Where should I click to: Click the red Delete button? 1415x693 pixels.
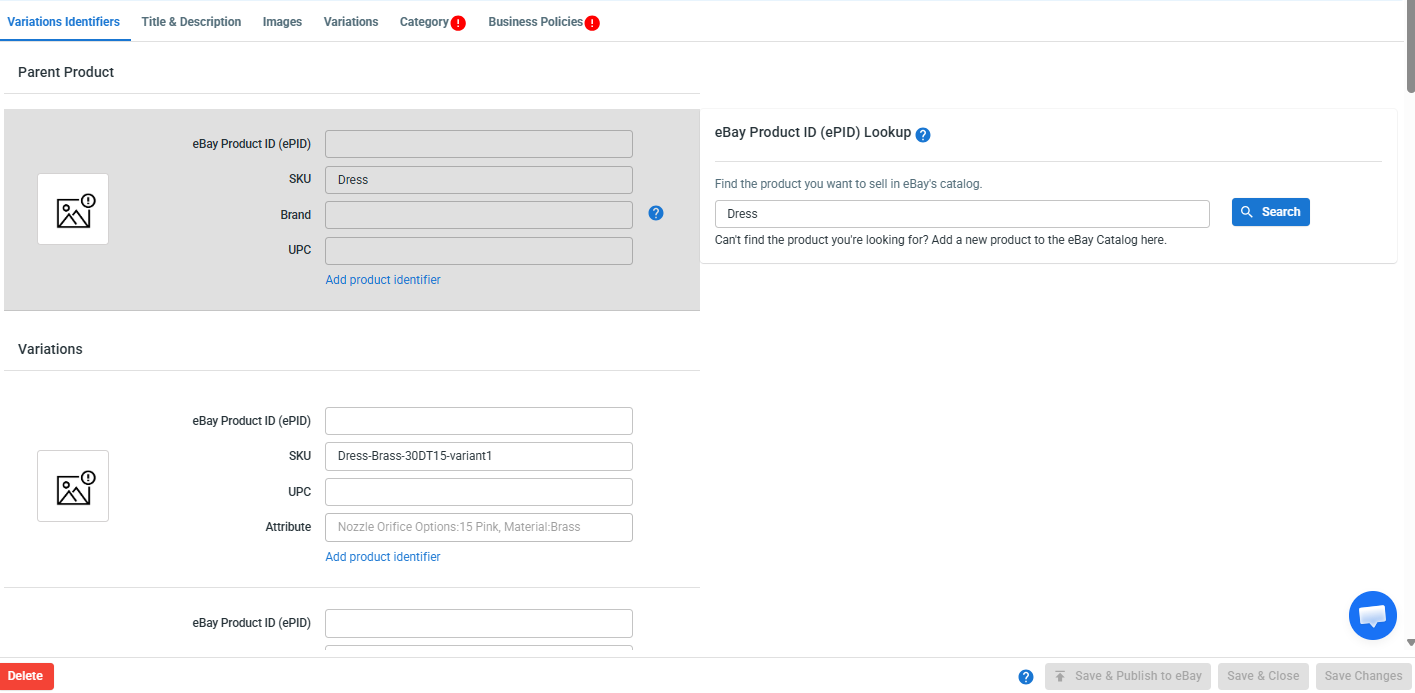point(27,676)
